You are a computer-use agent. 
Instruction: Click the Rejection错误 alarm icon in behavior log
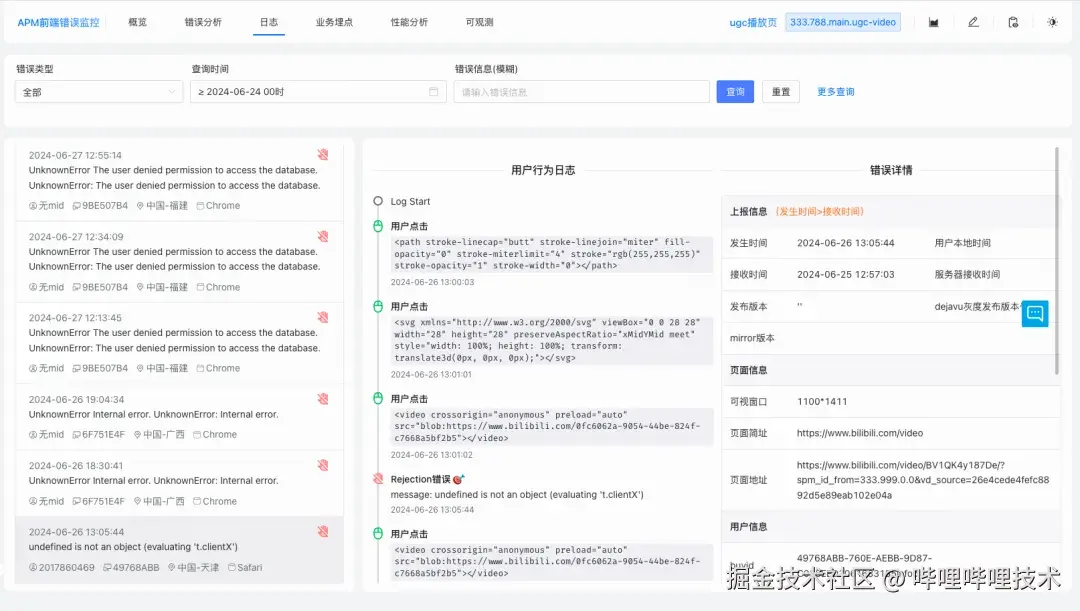[380, 479]
